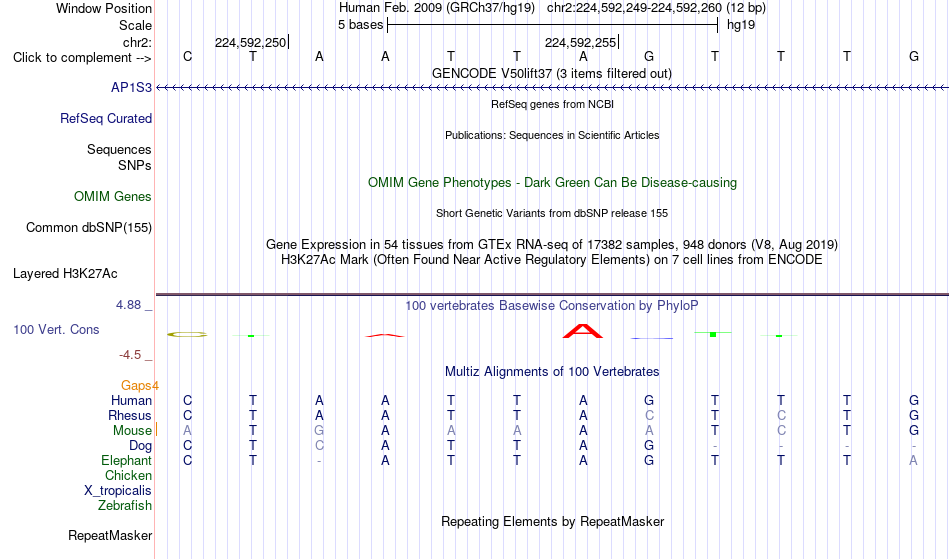Click the 224,592,255 position marker
The height and width of the screenshot is (559, 950).
[x=580, y=42]
